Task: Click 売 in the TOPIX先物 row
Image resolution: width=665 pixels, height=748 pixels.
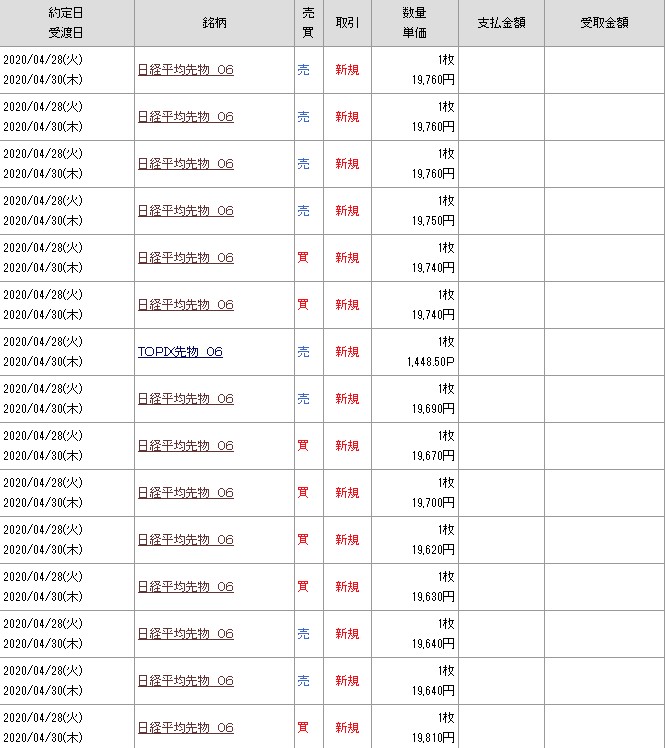Action: point(303,352)
